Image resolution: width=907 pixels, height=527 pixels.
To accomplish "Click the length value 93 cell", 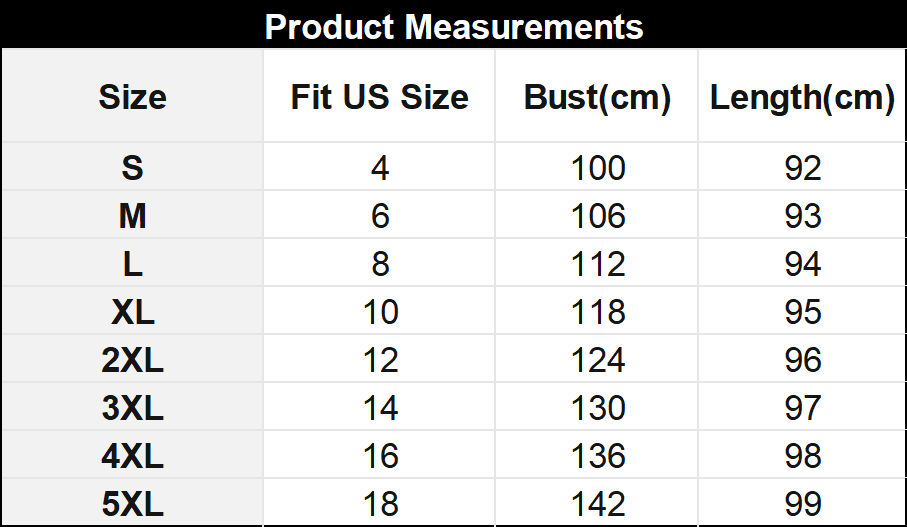I will (x=803, y=216).
